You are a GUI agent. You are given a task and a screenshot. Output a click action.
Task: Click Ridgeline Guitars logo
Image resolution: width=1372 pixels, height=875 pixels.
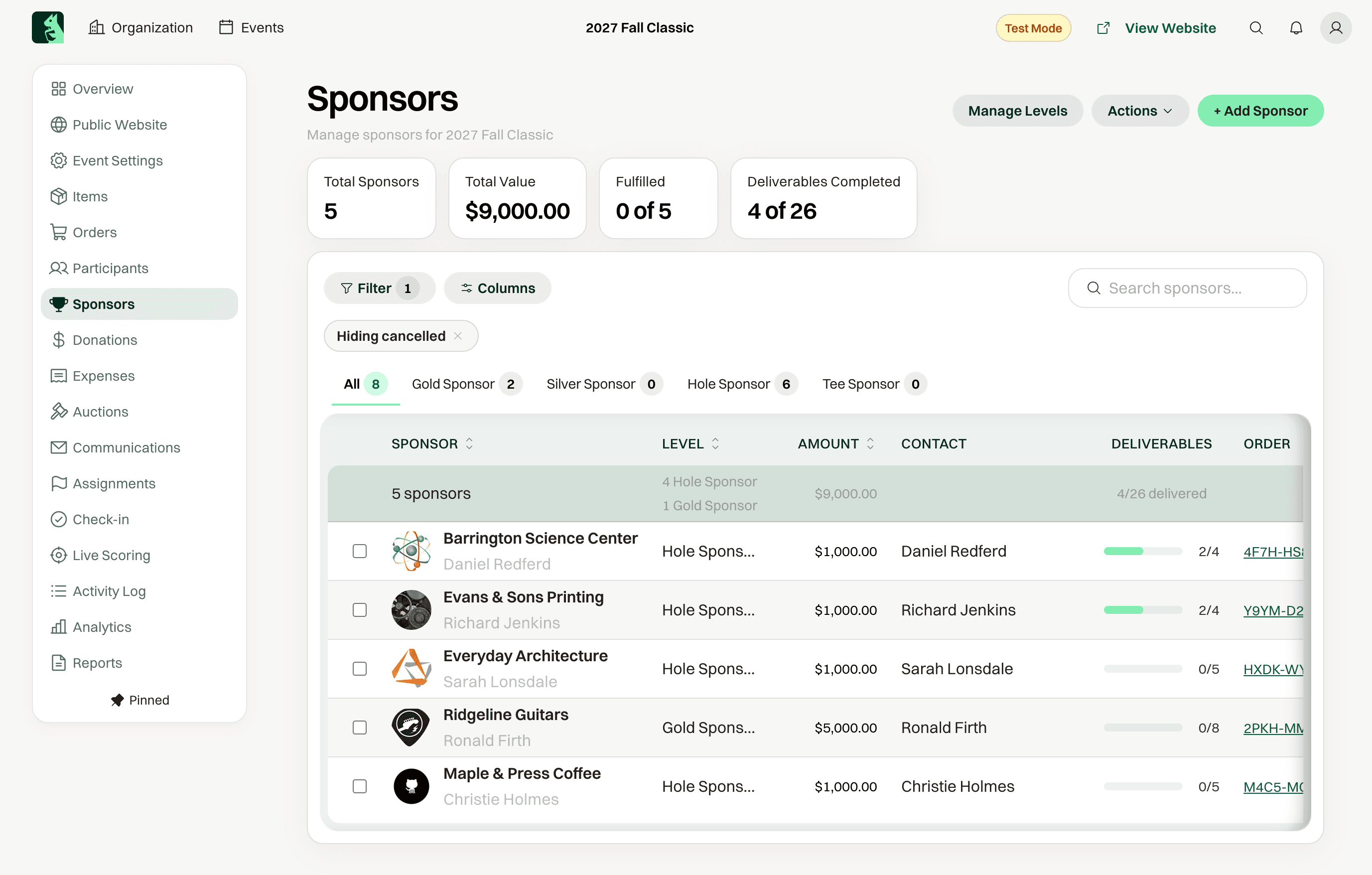pos(412,728)
